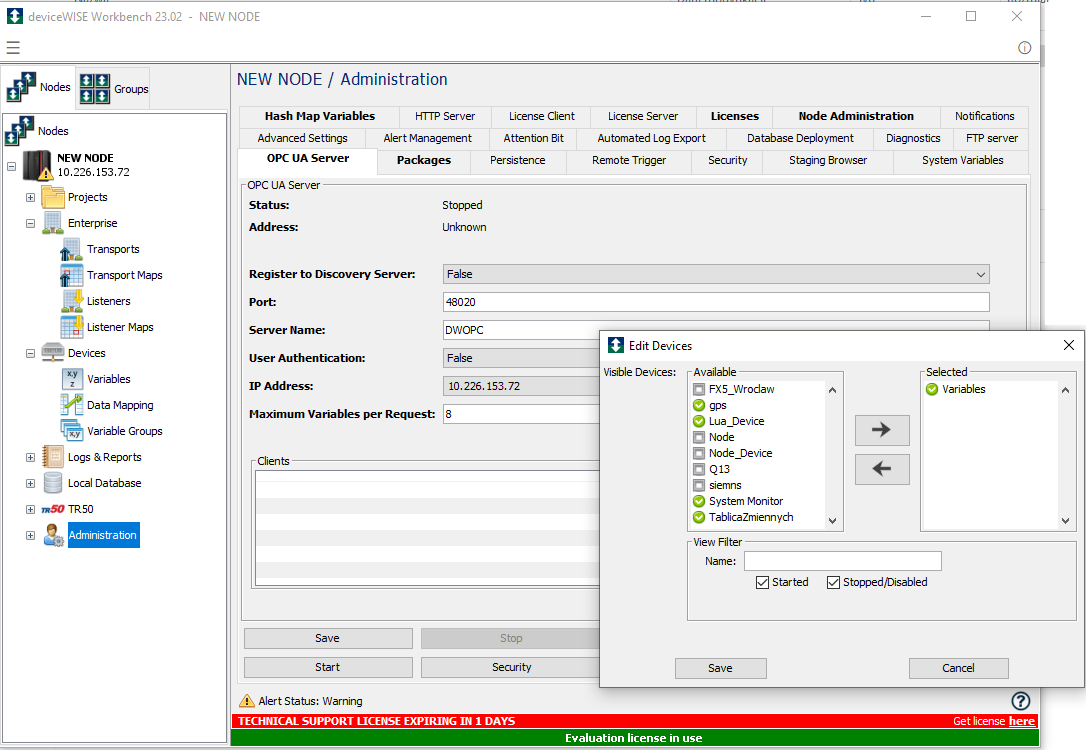The height and width of the screenshot is (751, 1086).
Task: Click the Start button
Action: [328, 667]
